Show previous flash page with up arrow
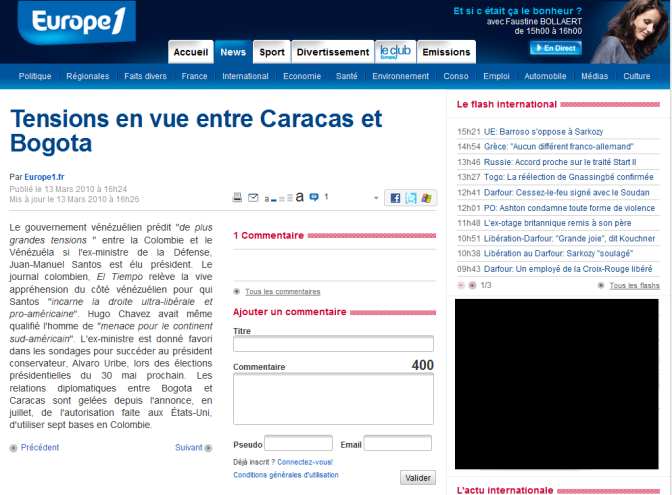672x495 pixels. pos(461,286)
